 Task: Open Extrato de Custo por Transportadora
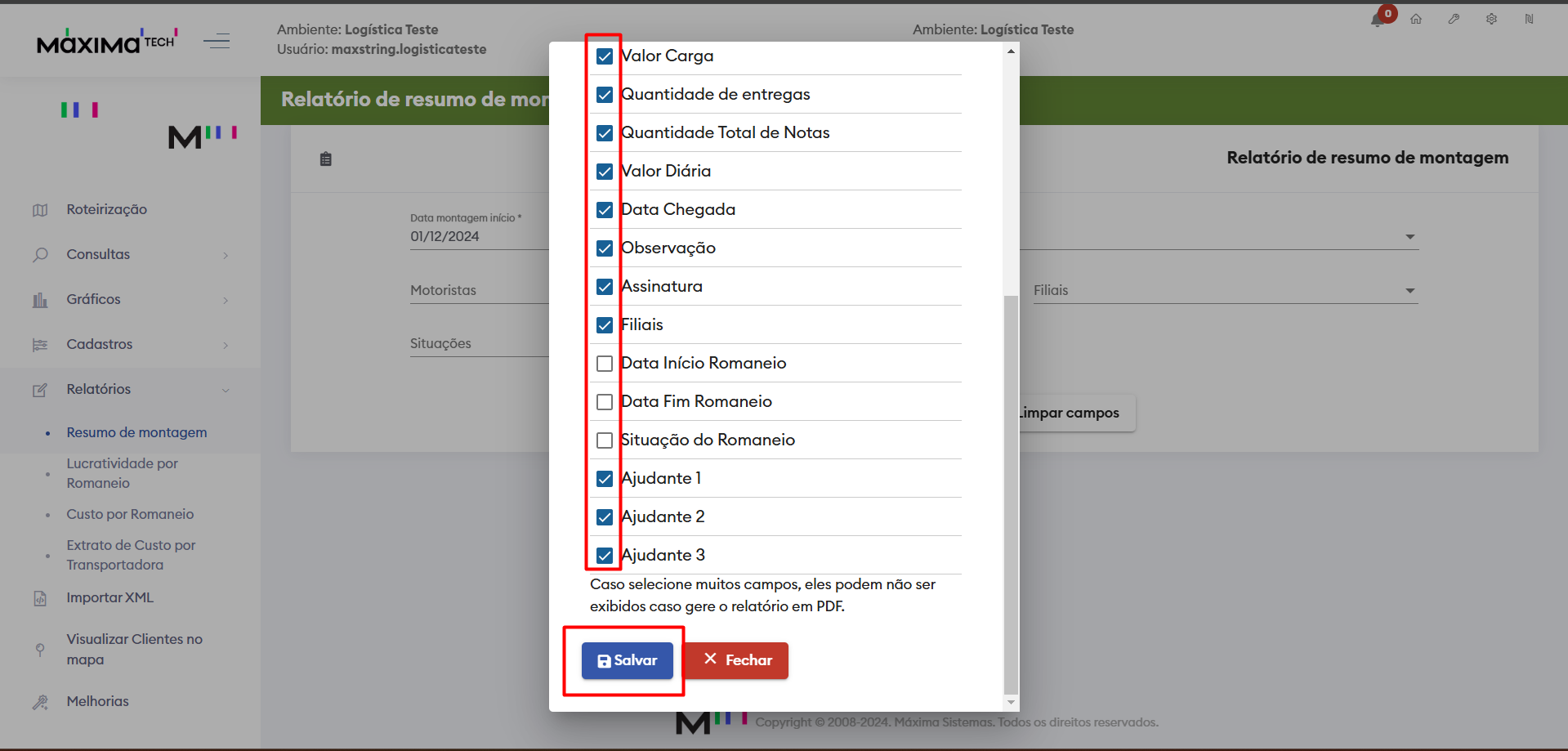tap(131, 555)
